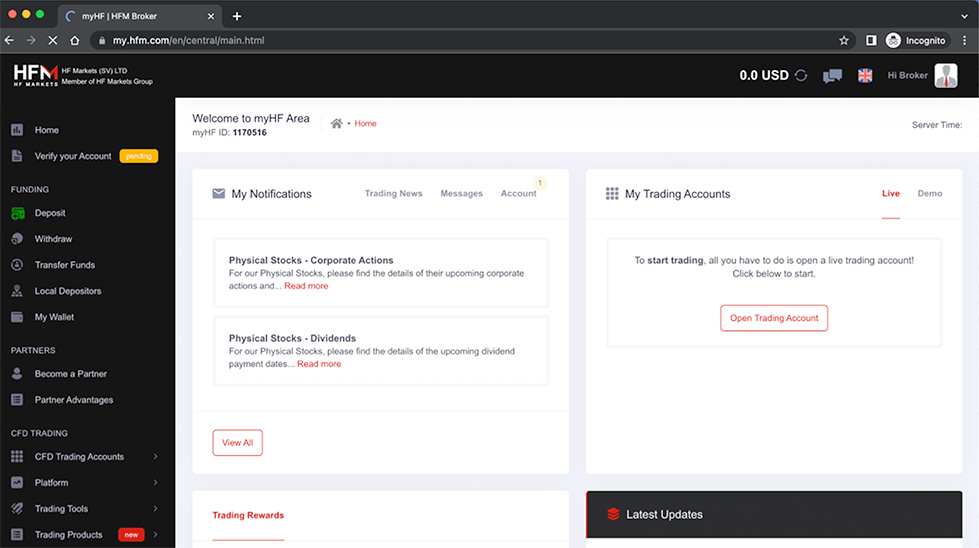Click the pending verification badge
Image resolution: width=979 pixels, height=548 pixels.
tap(139, 156)
